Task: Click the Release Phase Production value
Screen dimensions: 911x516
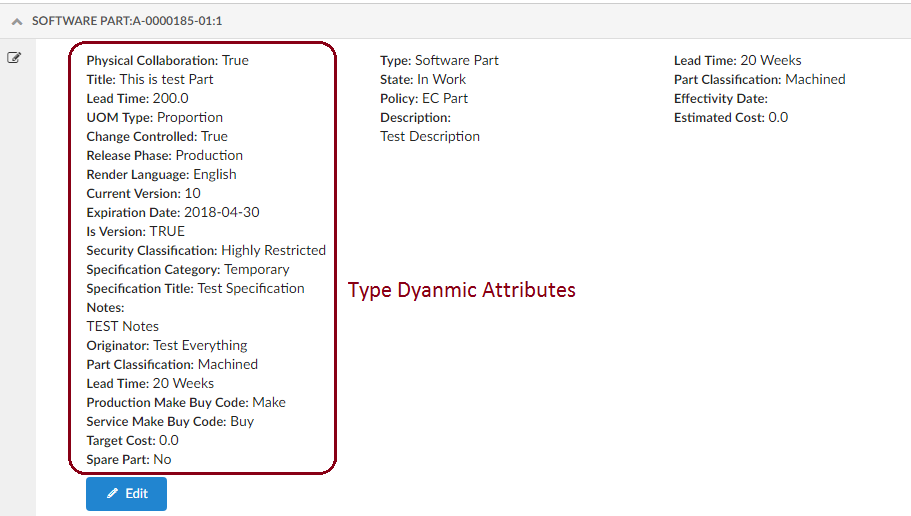Action: (x=209, y=155)
